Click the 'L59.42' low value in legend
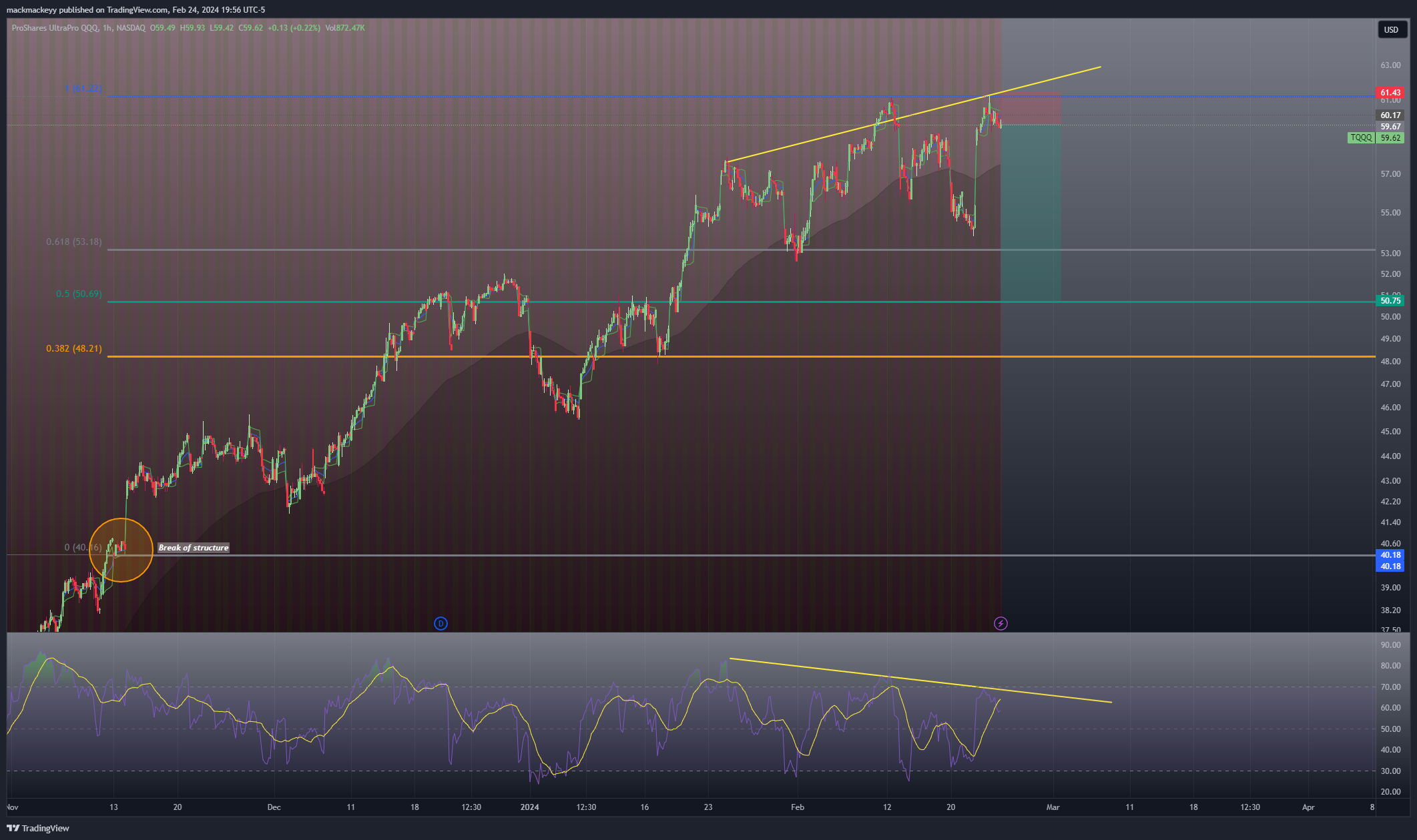Screen dimensions: 1417x840 (222, 28)
